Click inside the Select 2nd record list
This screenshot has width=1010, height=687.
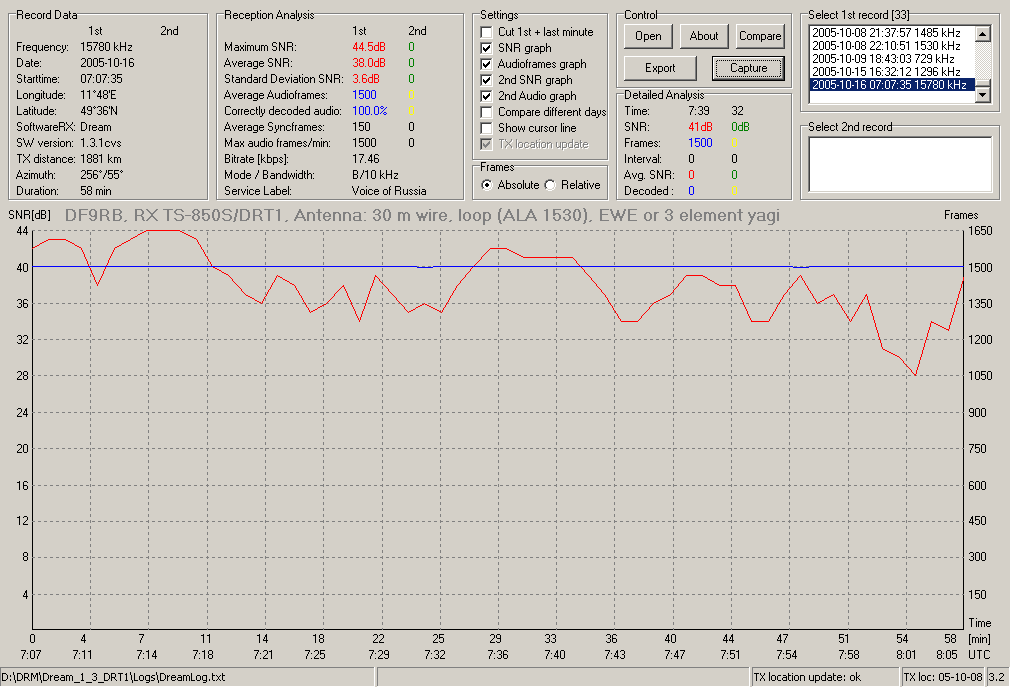click(x=900, y=164)
